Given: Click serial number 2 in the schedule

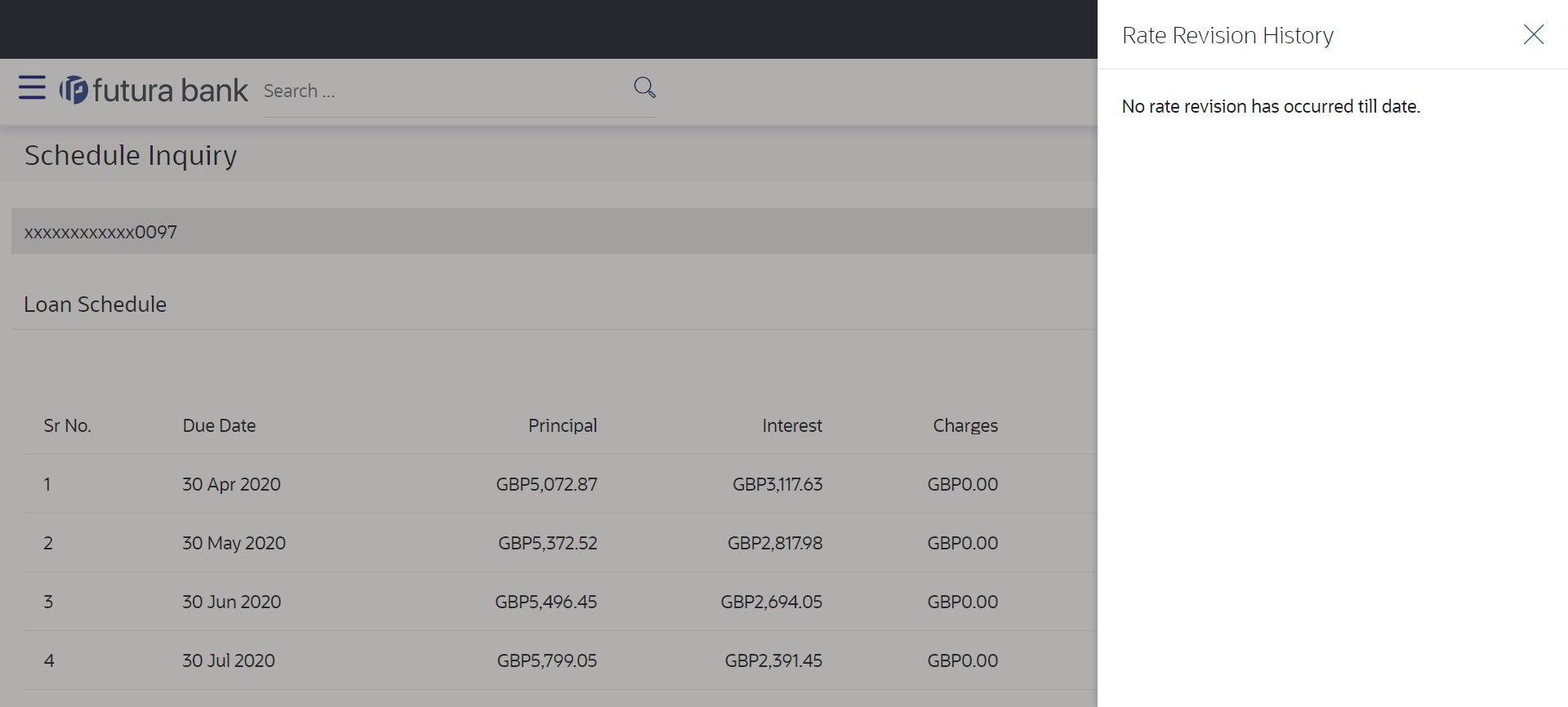Looking at the screenshot, I should pos(48,543).
